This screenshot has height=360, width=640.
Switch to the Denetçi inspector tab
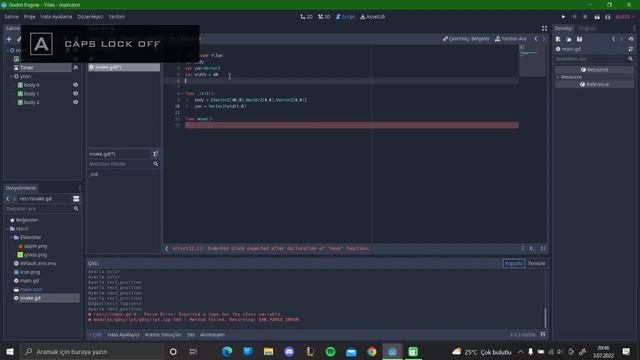click(x=563, y=28)
